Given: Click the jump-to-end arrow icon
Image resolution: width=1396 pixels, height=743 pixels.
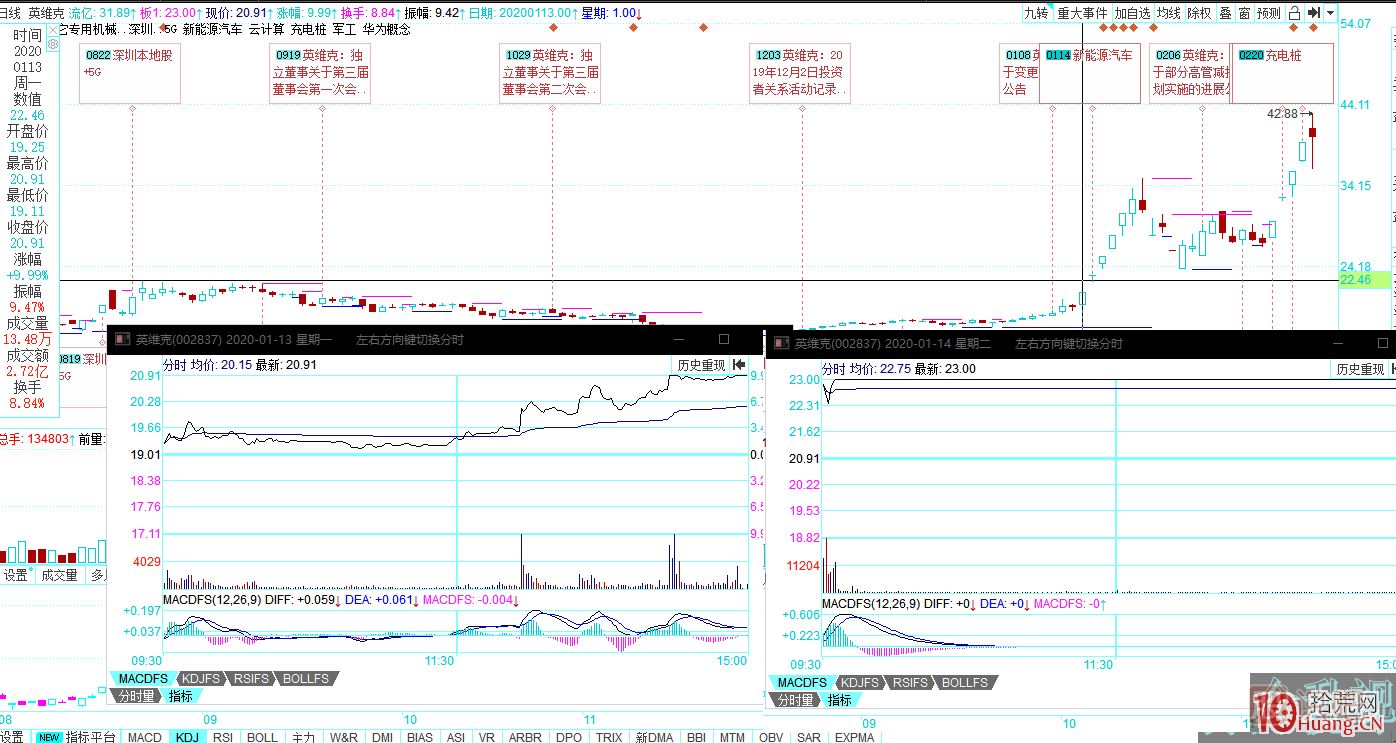Looking at the screenshot, I should pos(1314,13).
